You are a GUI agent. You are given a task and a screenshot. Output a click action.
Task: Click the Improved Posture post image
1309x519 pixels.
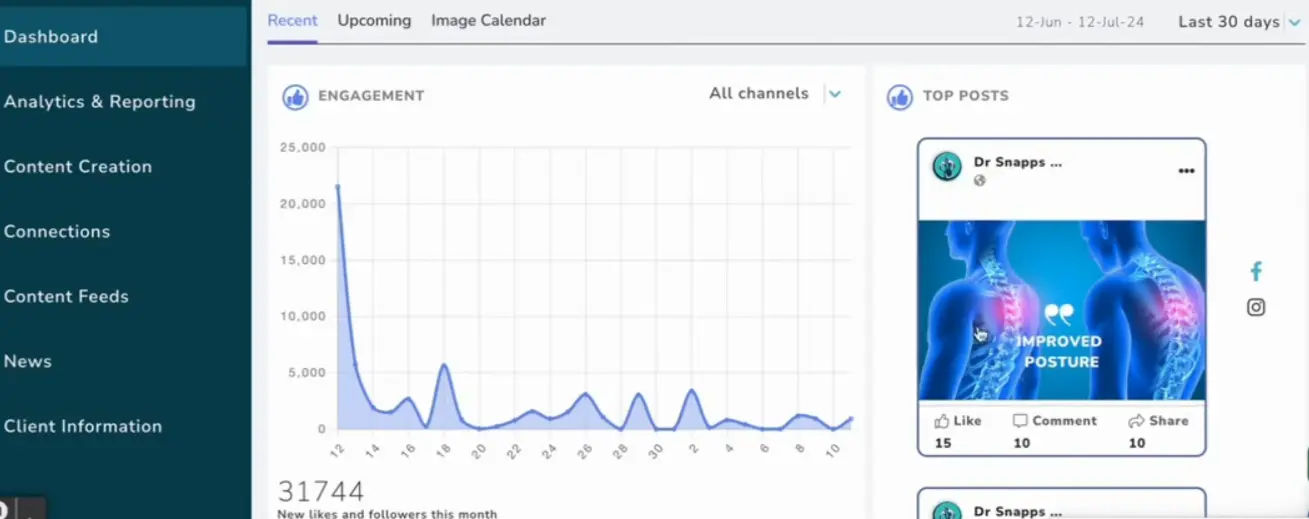(1061, 310)
